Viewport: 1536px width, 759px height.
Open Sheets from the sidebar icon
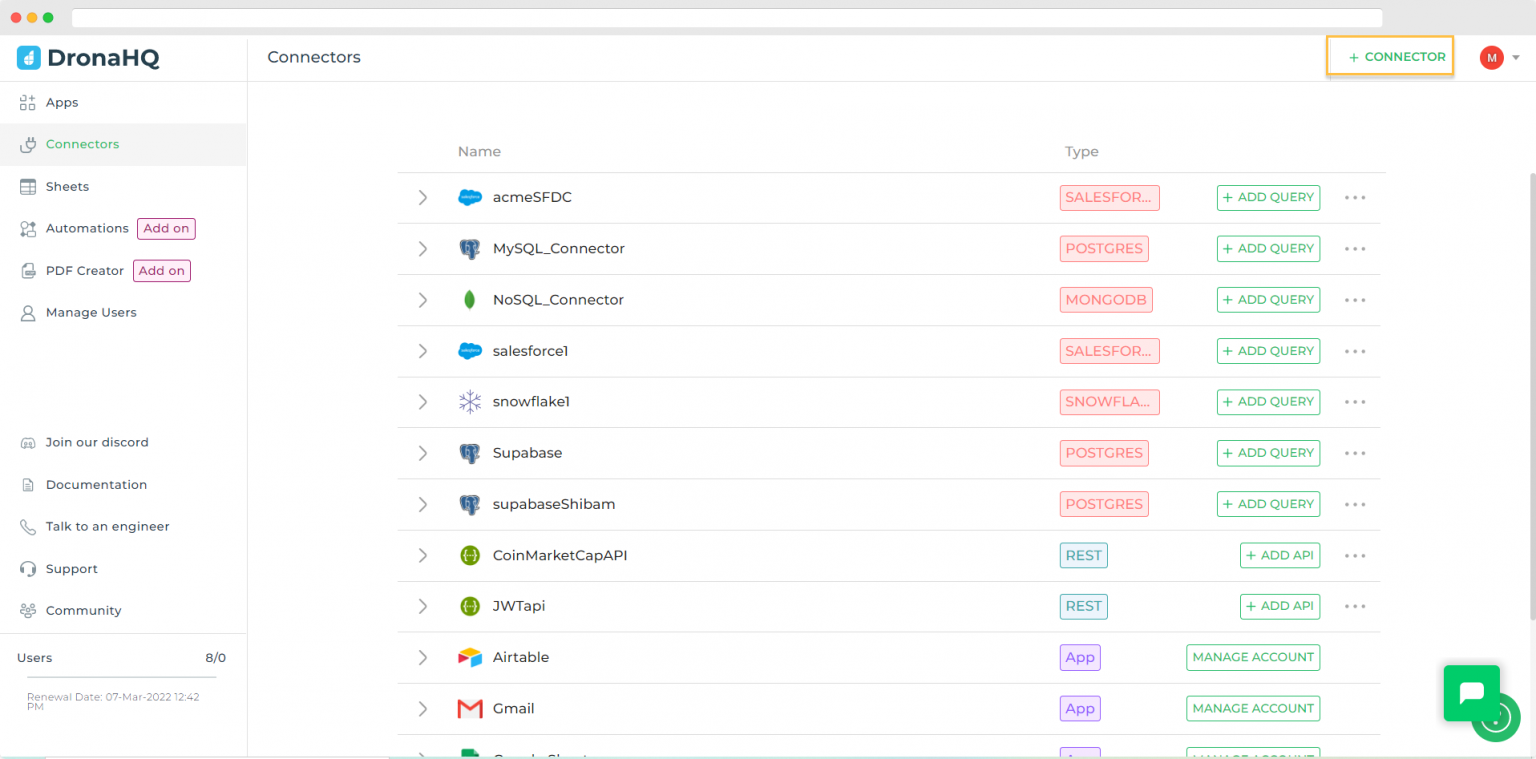24,186
